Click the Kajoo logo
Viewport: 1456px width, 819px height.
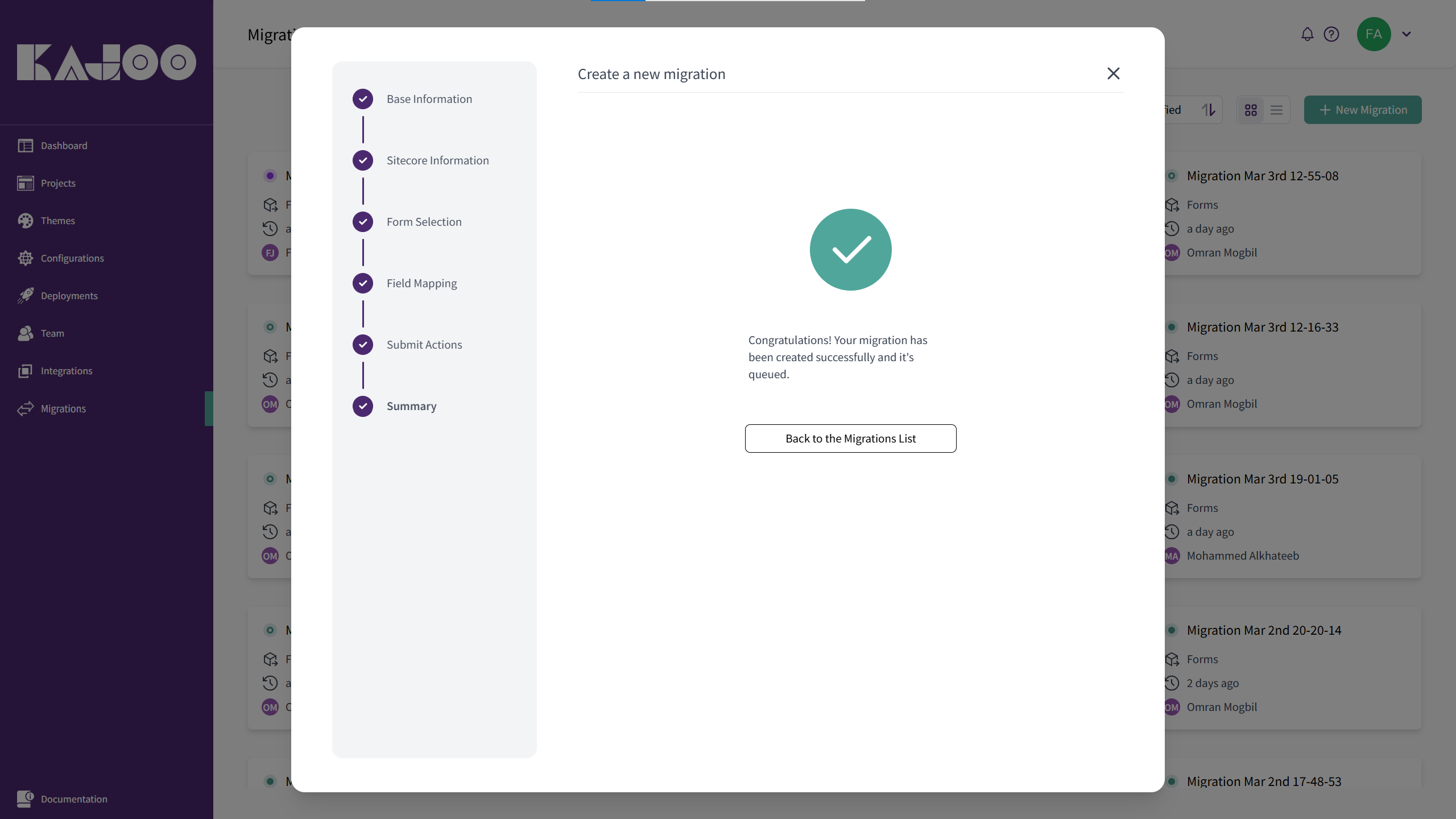[106, 62]
